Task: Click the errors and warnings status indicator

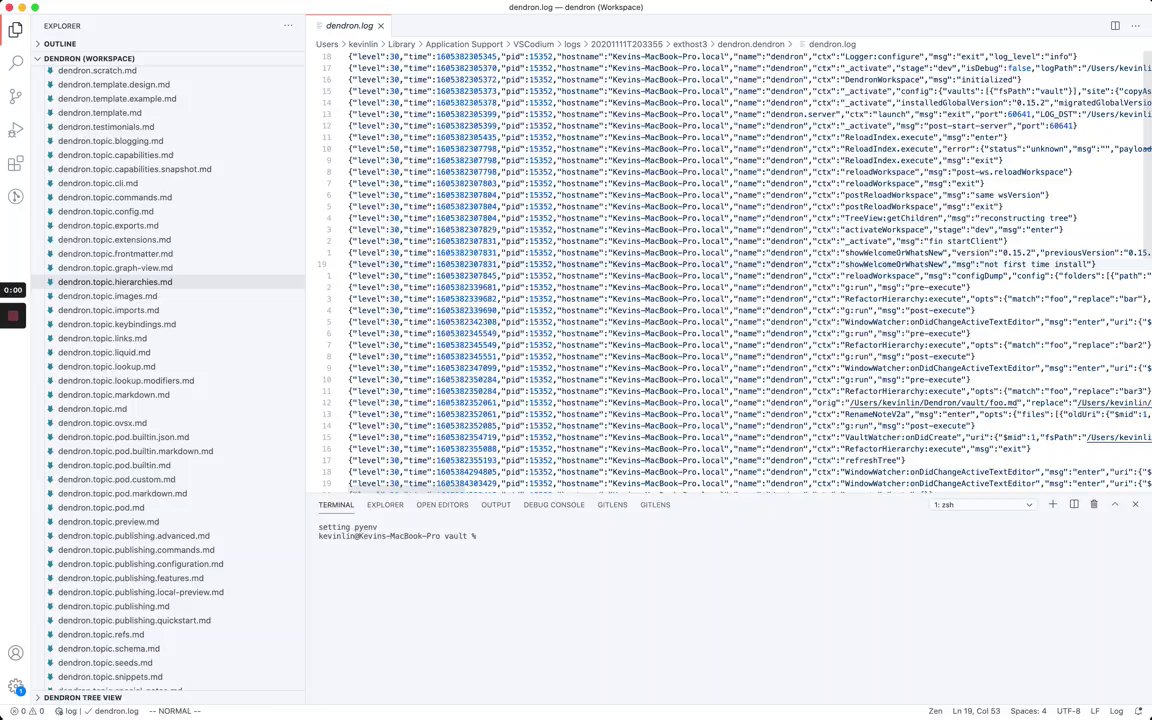Action: point(27,711)
